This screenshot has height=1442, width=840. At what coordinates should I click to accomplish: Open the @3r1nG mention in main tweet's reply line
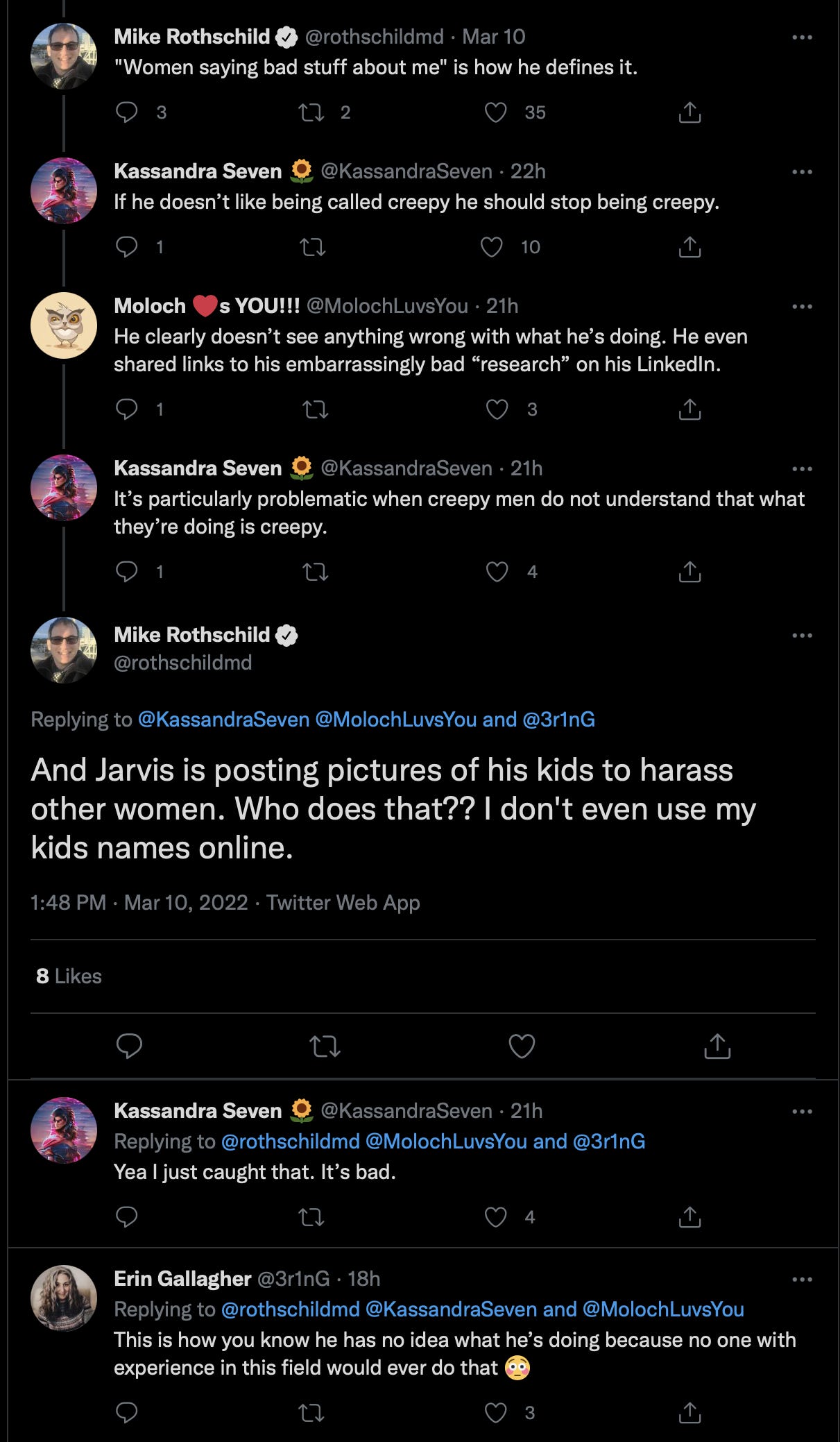[x=558, y=720]
